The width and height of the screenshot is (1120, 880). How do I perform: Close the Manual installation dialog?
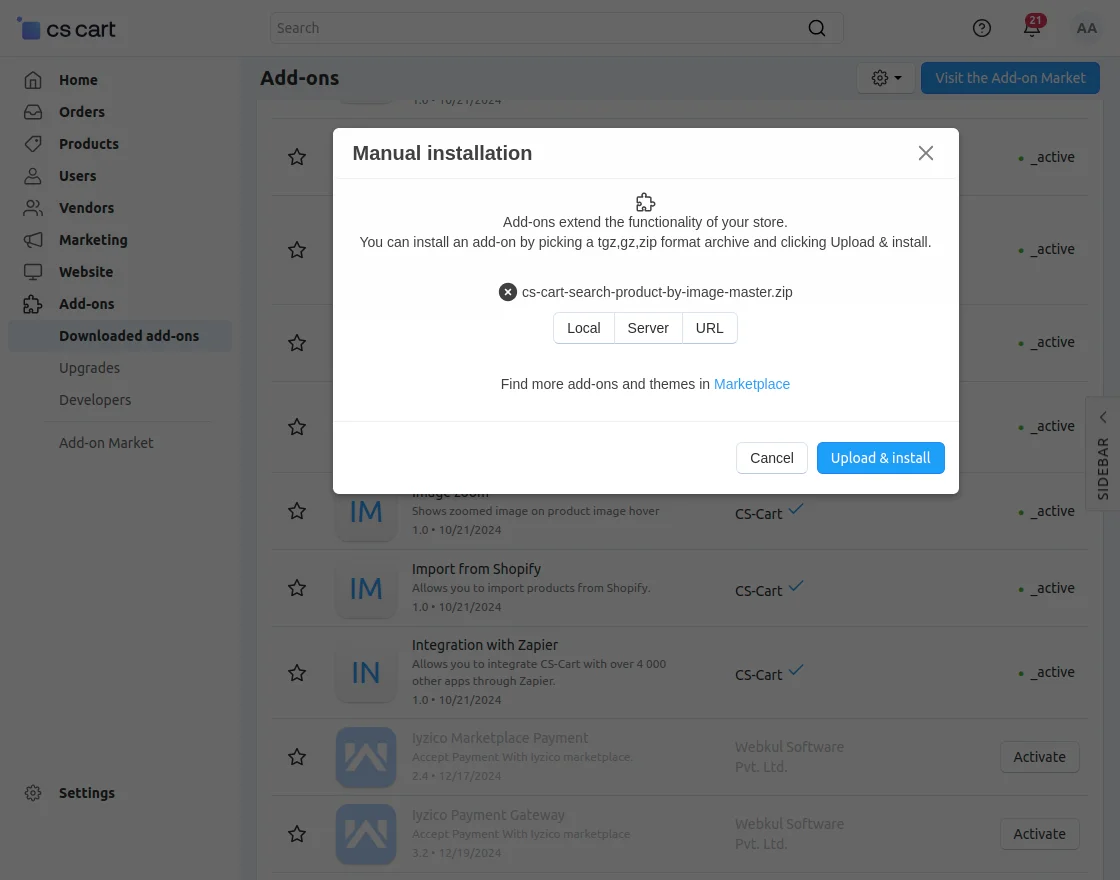(926, 153)
